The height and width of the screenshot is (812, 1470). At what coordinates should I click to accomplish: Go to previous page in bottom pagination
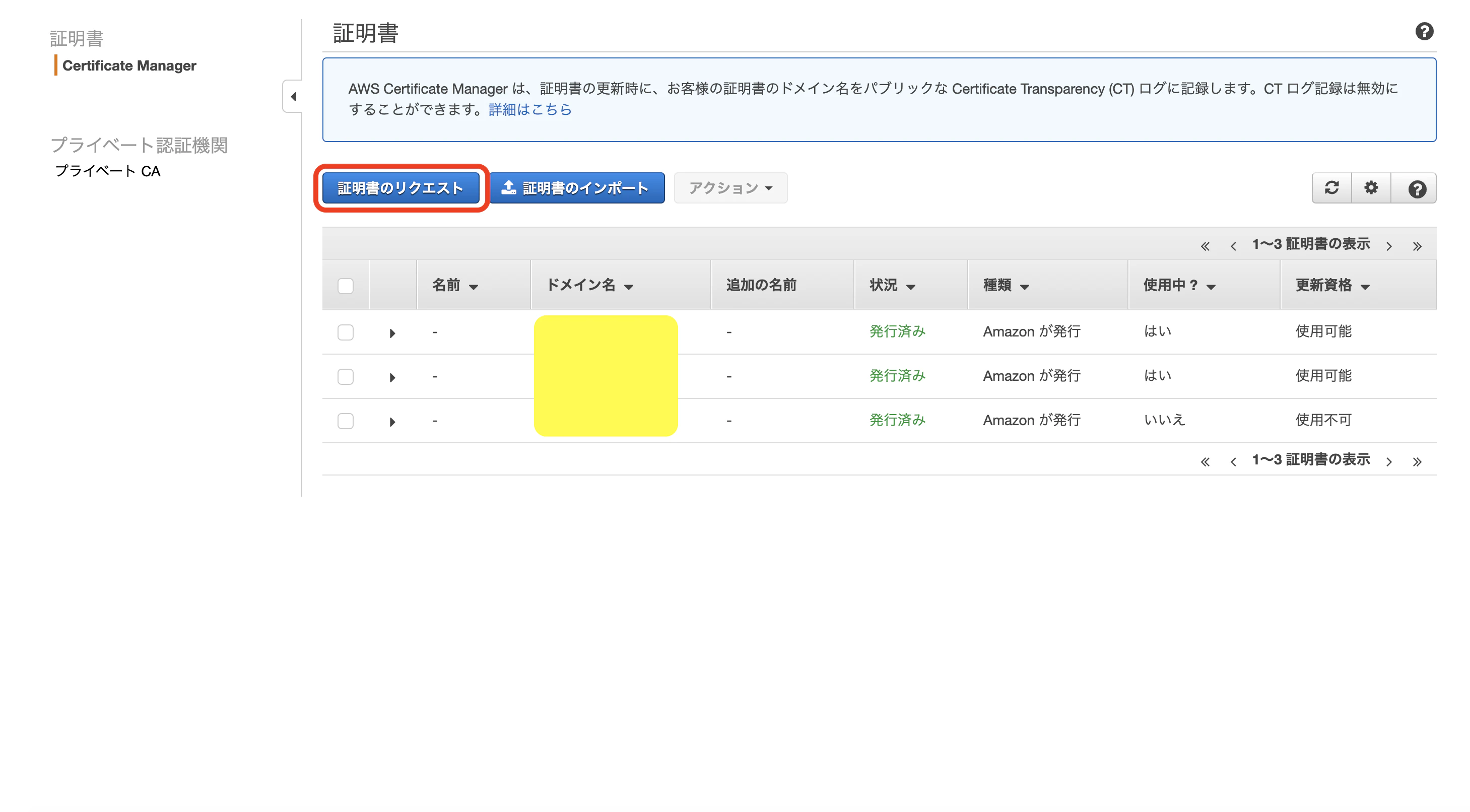coord(1233,461)
